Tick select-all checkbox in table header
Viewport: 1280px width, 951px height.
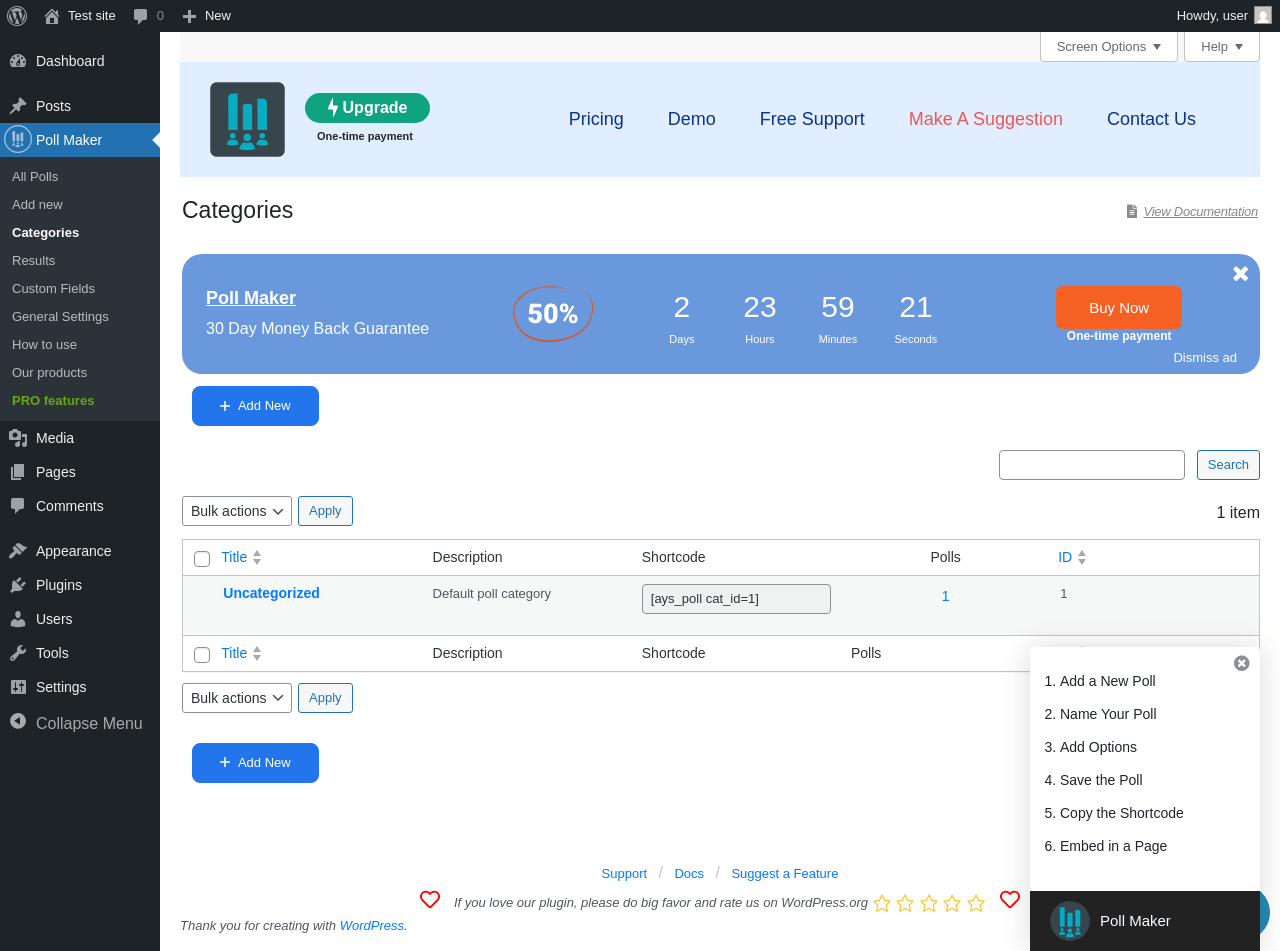coord(202,559)
